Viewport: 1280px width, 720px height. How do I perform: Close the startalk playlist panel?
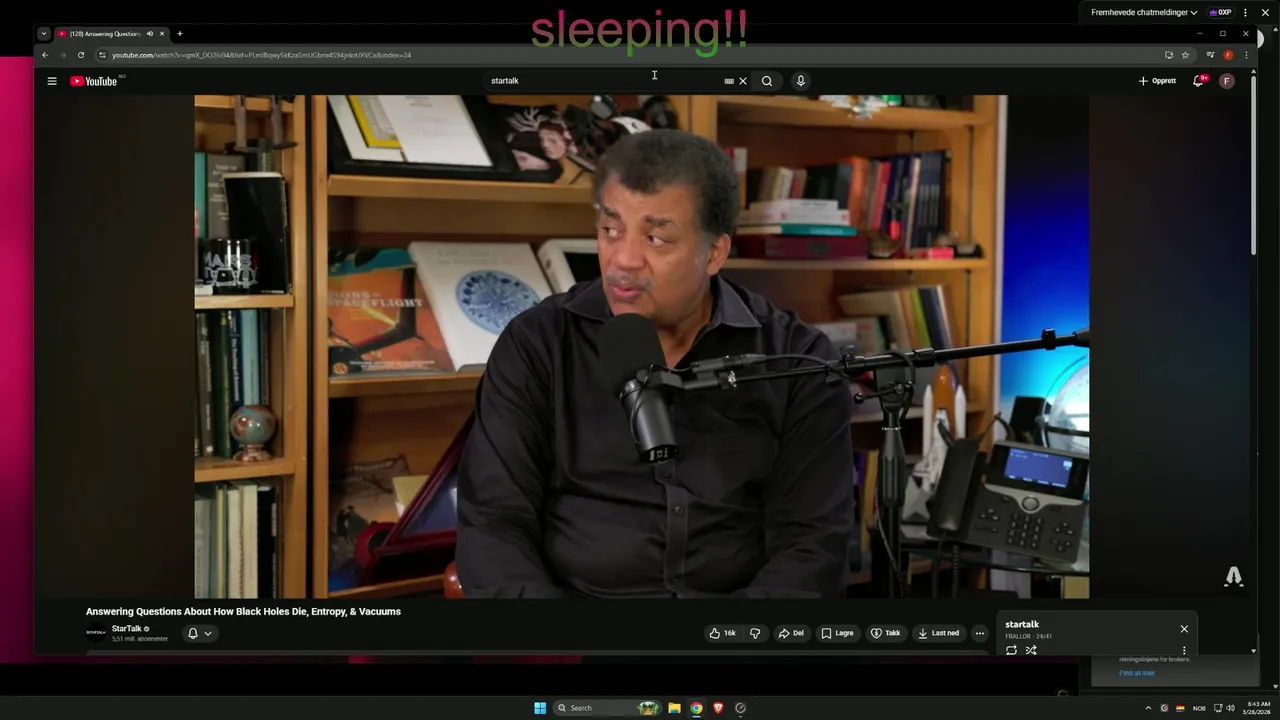1184,629
